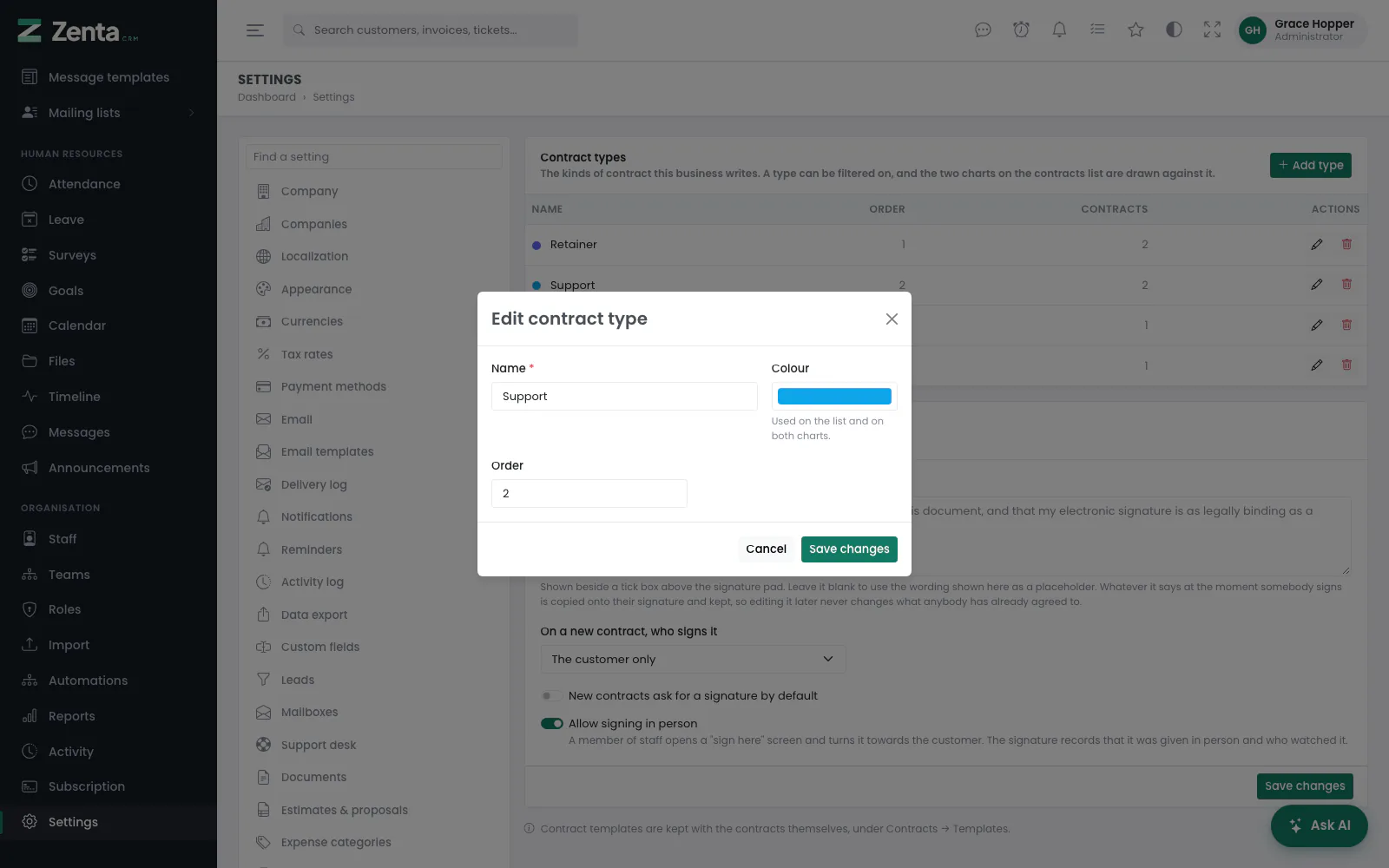Open the alarm clock reminders icon
Image resolution: width=1389 pixels, height=868 pixels.
click(1021, 30)
